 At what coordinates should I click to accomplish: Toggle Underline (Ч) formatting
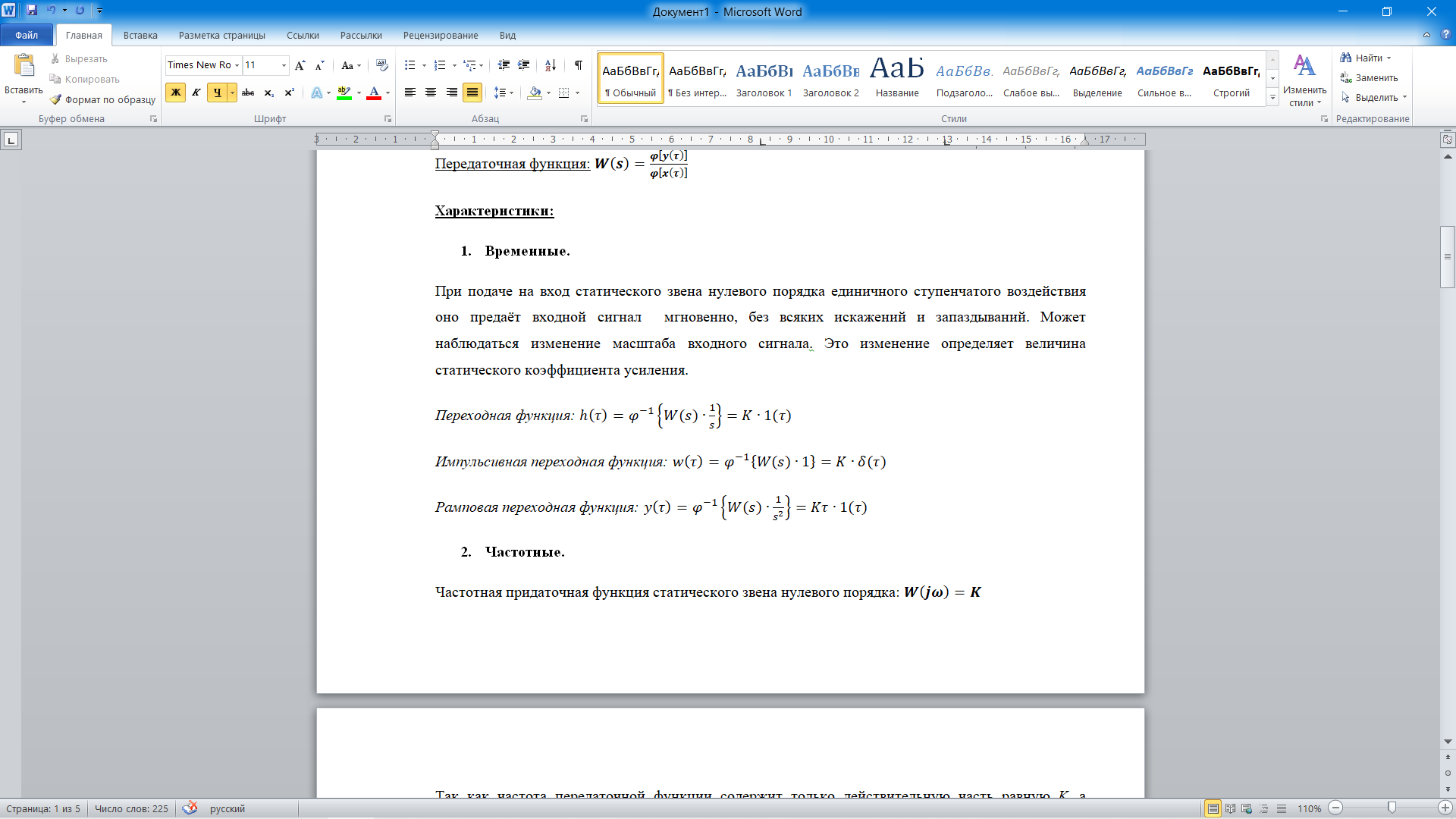tap(217, 93)
